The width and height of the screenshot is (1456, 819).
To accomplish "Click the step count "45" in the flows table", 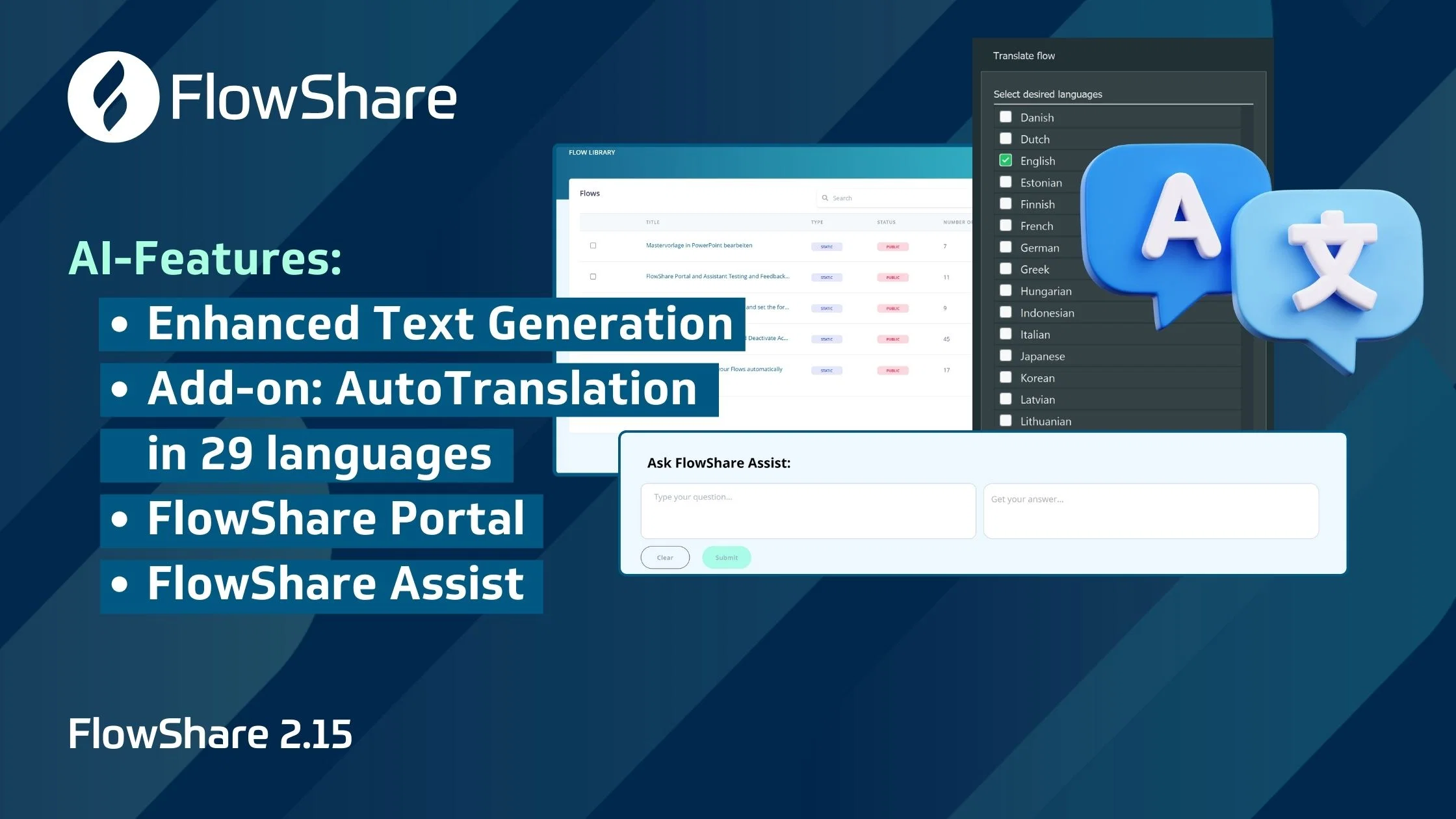I will [946, 339].
